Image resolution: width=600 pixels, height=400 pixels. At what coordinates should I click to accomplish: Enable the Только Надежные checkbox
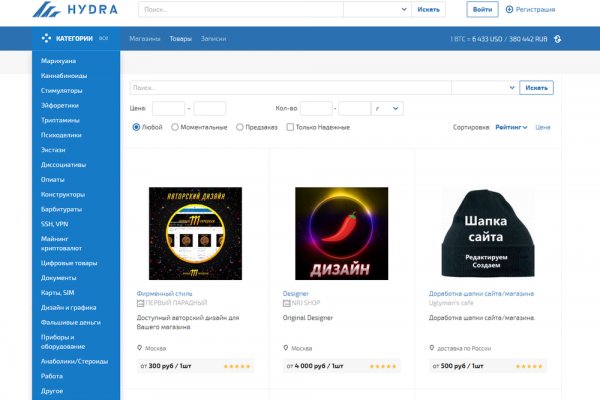point(290,127)
